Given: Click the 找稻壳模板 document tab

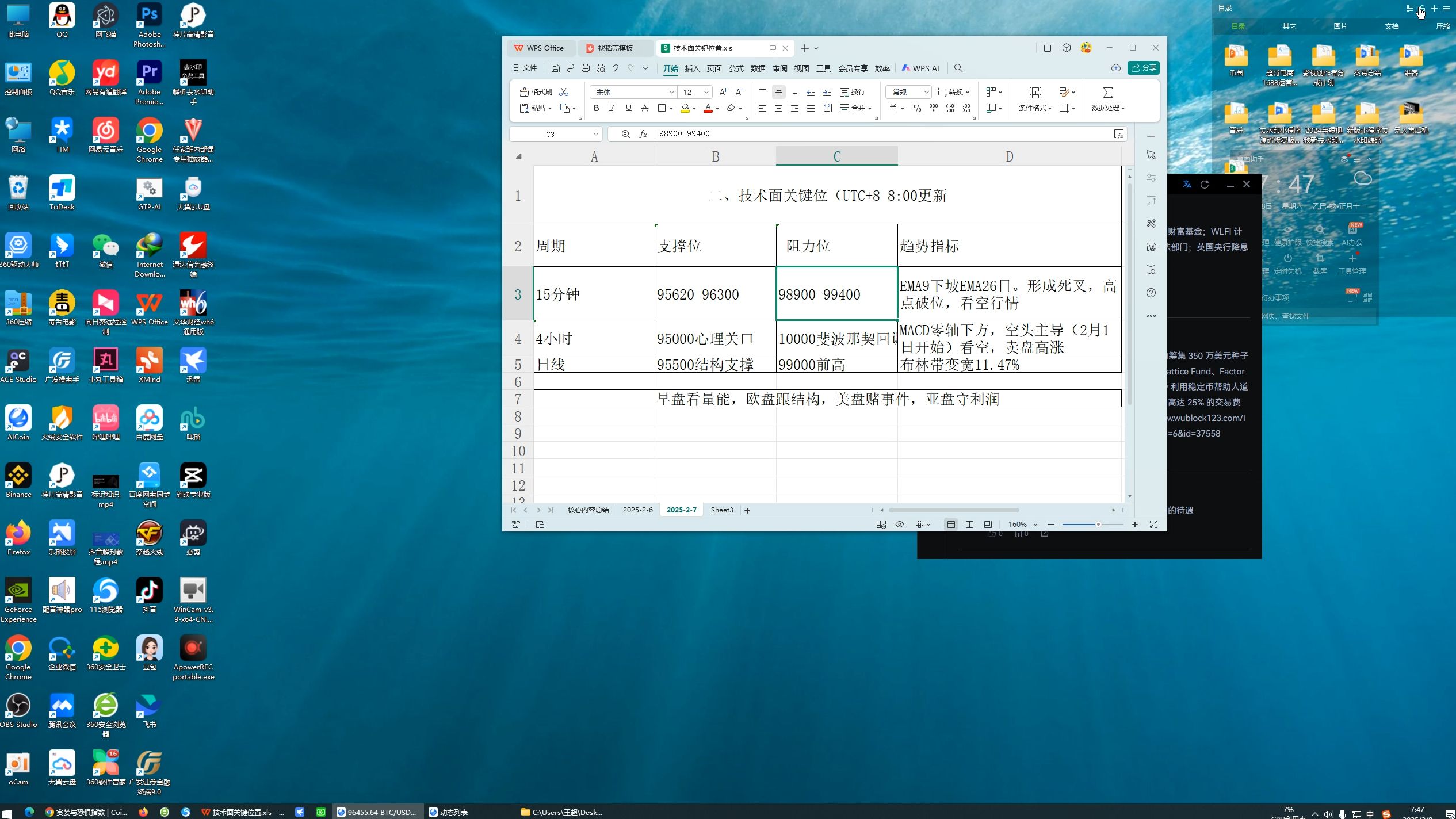Looking at the screenshot, I should [615, 48].
